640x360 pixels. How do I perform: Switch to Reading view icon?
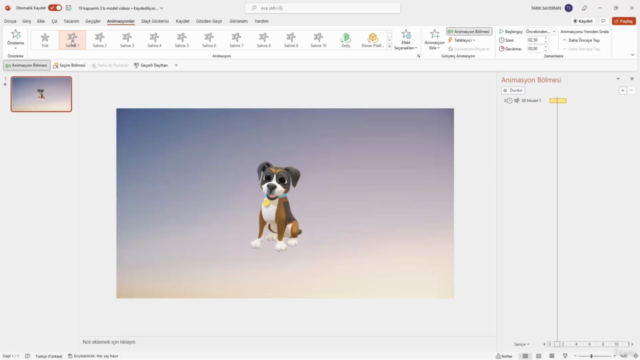[551, 356]
